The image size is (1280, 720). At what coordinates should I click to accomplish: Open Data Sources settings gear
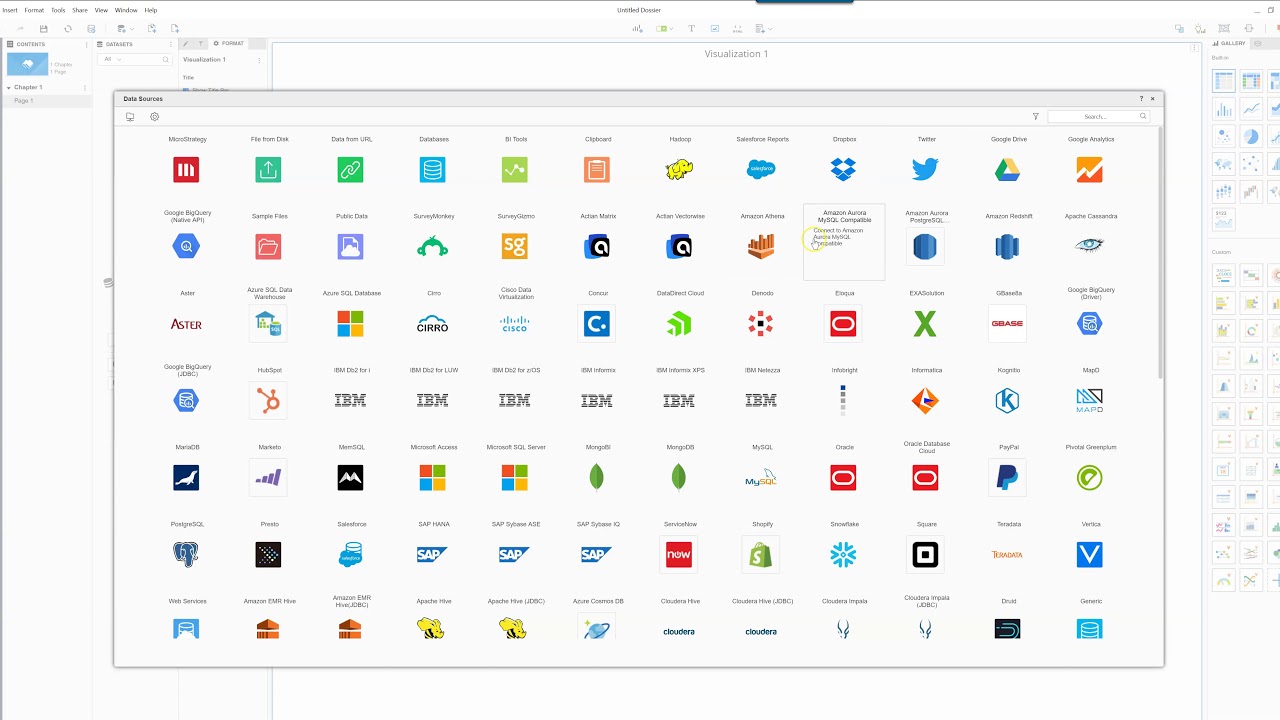point(154,117)
